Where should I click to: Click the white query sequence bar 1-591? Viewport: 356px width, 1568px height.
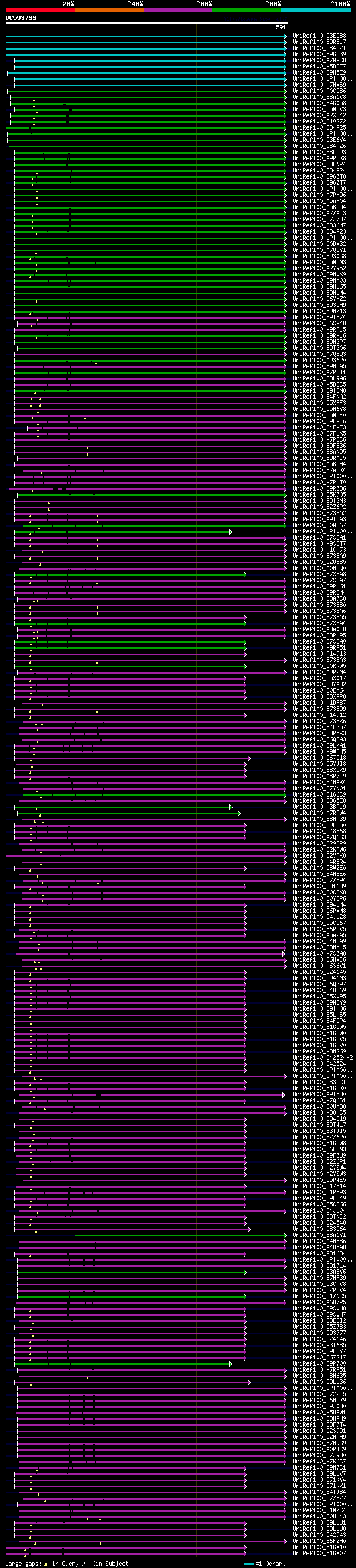pos(147,23)
